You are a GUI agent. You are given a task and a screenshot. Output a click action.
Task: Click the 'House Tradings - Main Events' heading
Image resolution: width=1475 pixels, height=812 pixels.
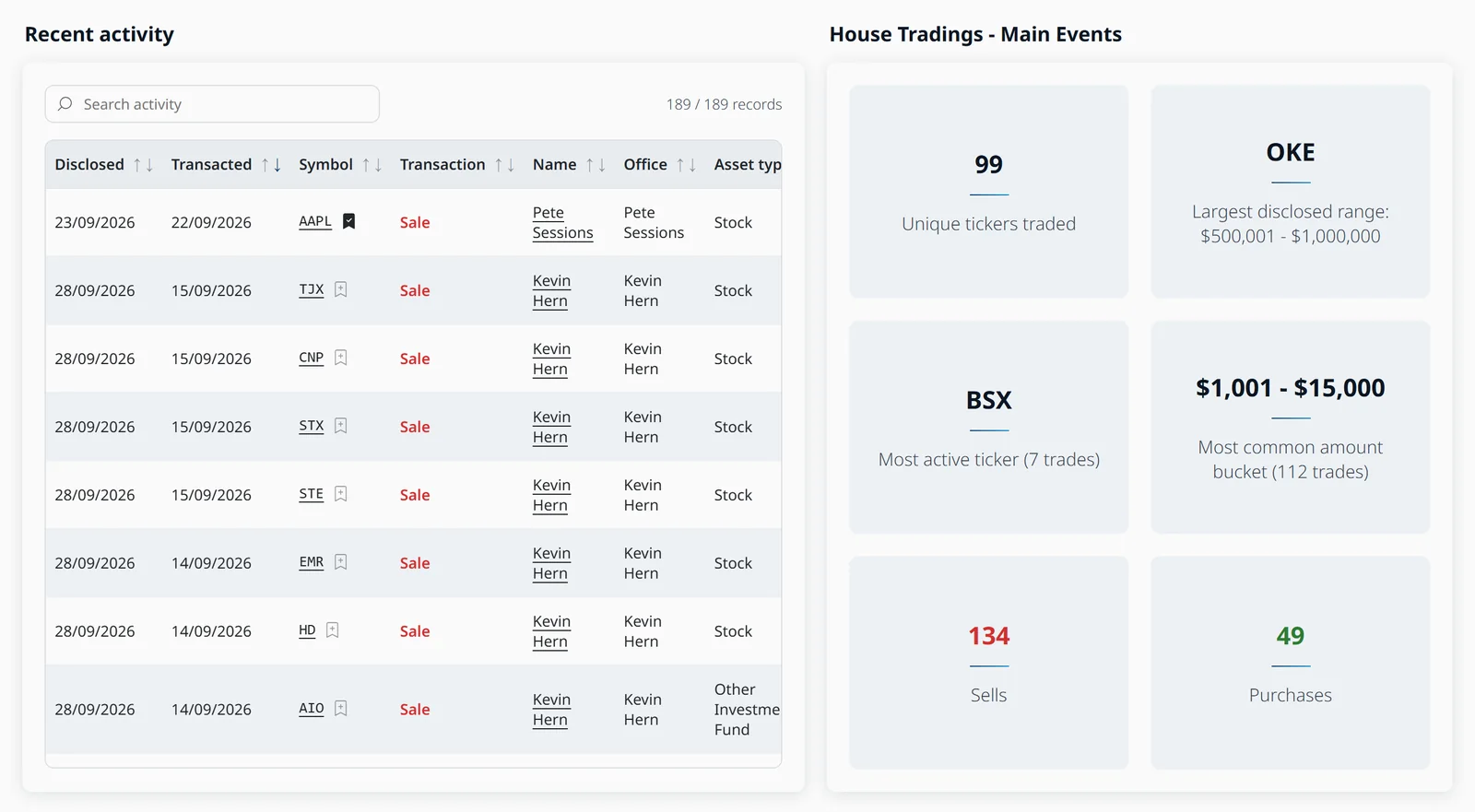point(975,35)
